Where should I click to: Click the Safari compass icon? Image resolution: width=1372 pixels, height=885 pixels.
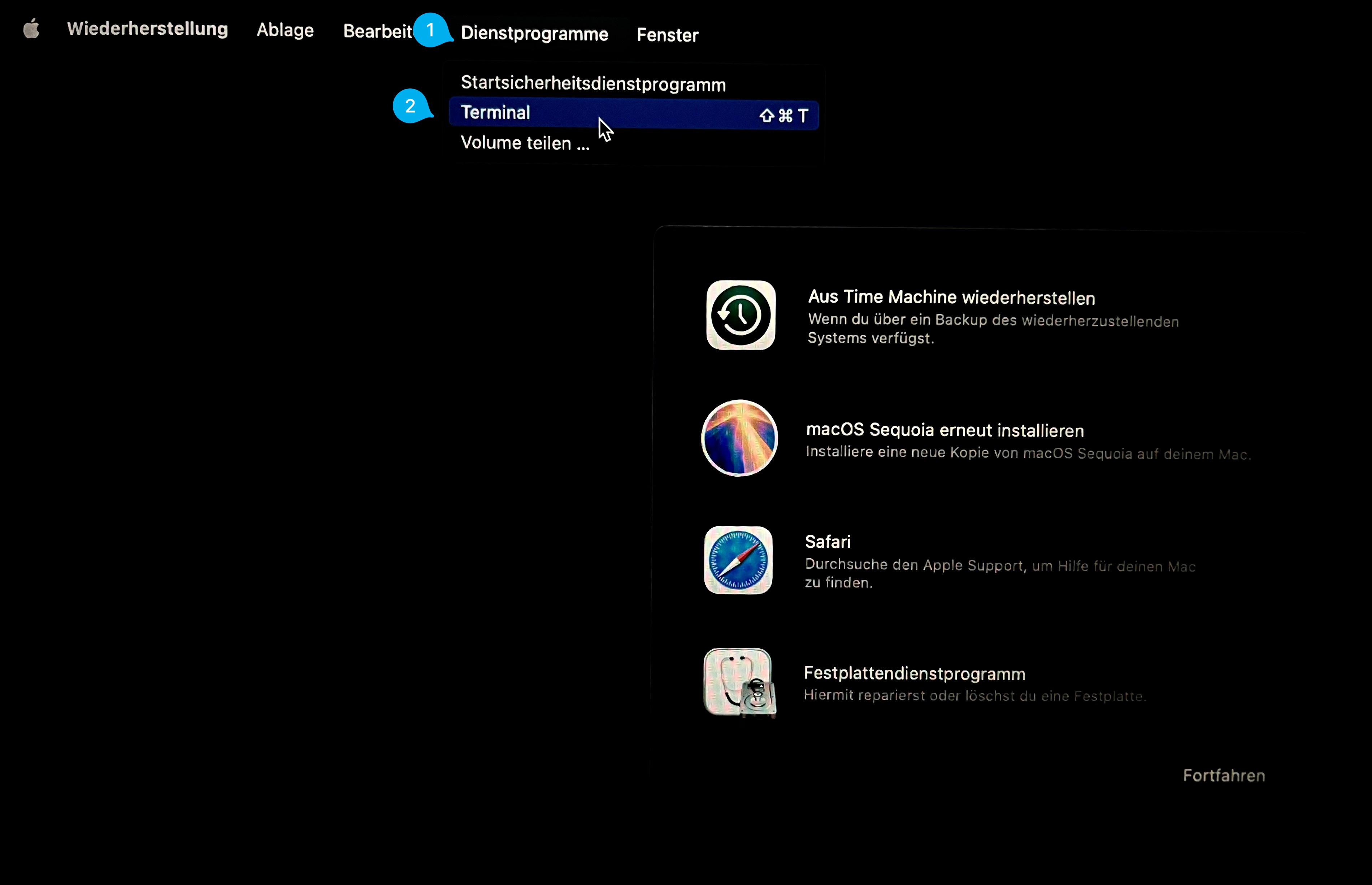(x=737, y=560)
